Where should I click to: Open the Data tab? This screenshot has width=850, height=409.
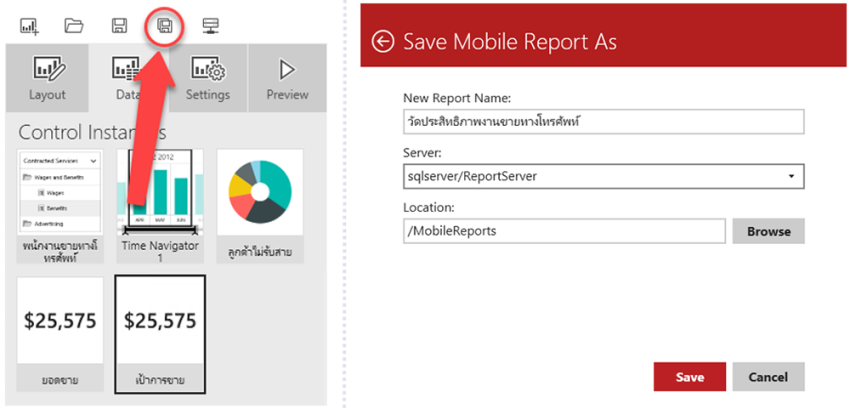point(129,78)
